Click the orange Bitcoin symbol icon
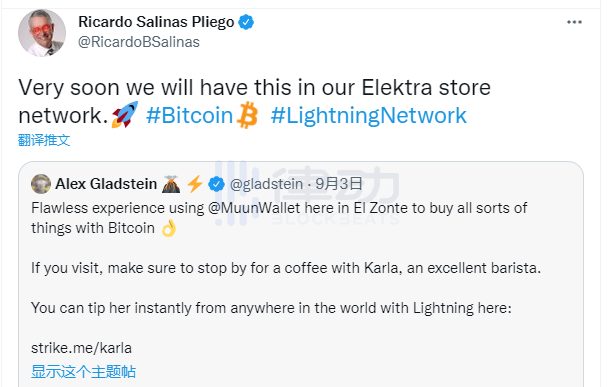Image resolution: width=614 pixels, height=387 pixels. click(248, 115)
